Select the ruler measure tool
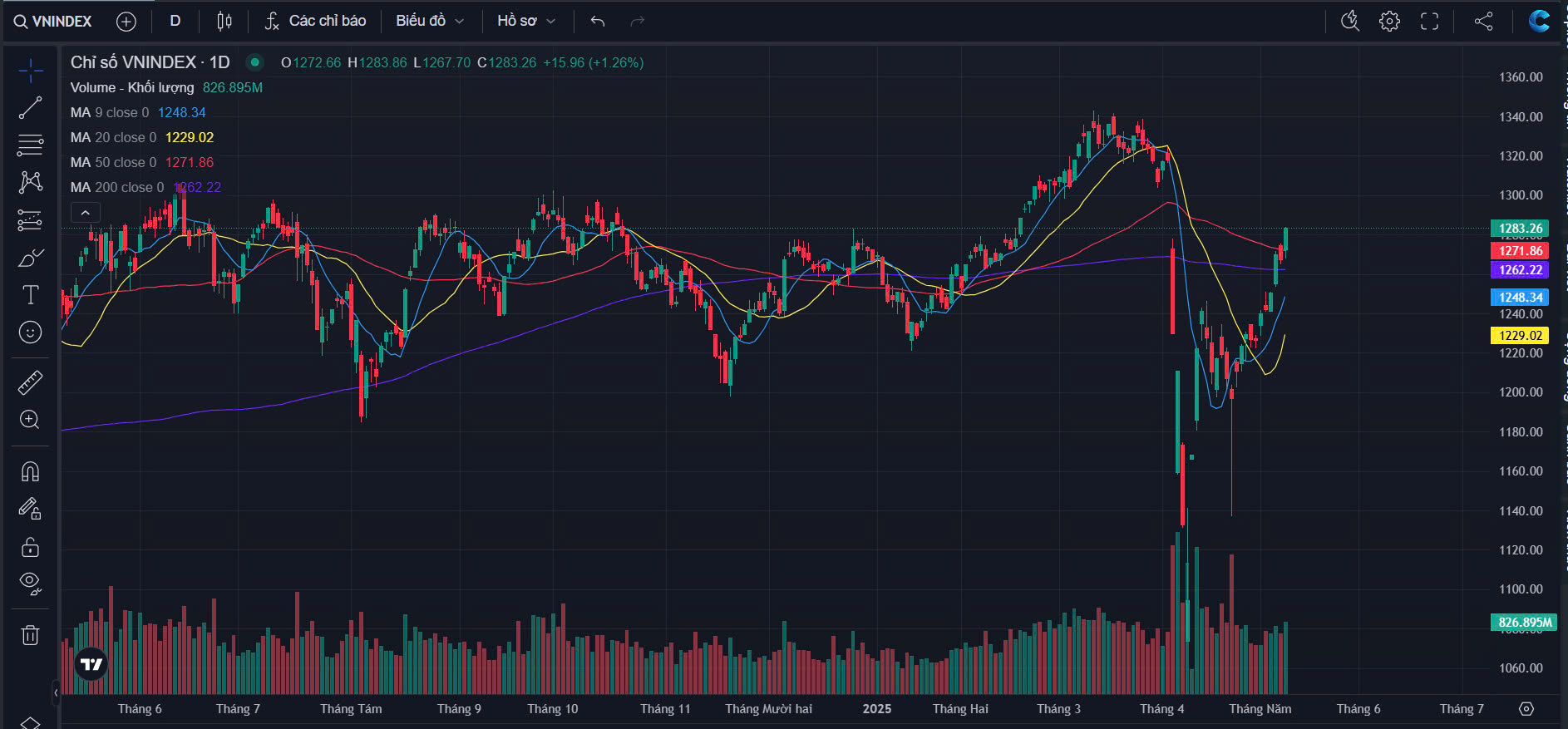1568x729 pixels. (x=31, y=382)
